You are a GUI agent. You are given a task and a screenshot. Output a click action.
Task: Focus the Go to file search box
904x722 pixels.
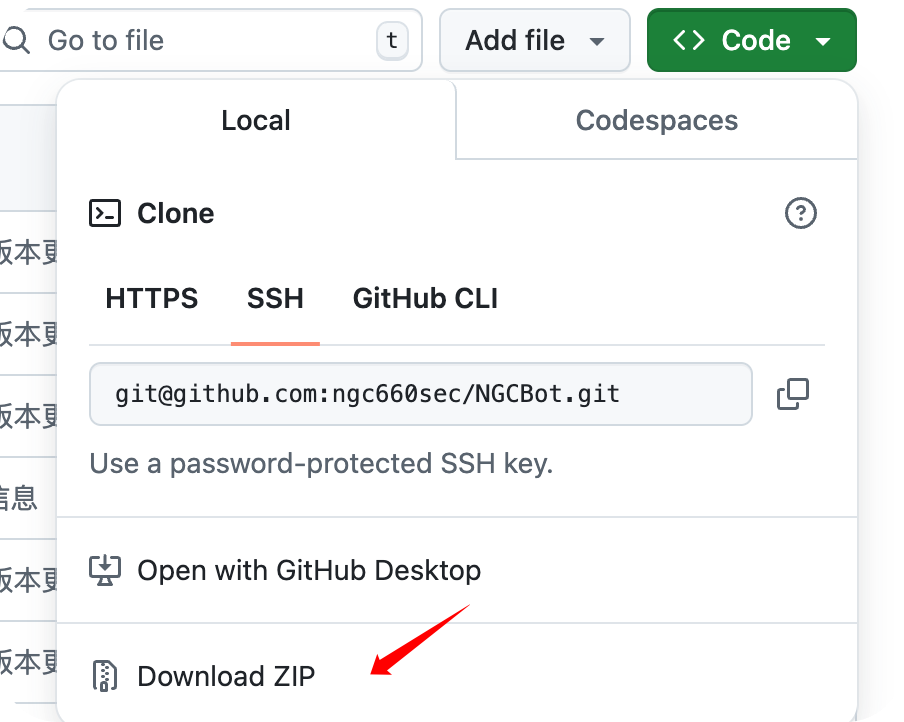coord(211,40)
